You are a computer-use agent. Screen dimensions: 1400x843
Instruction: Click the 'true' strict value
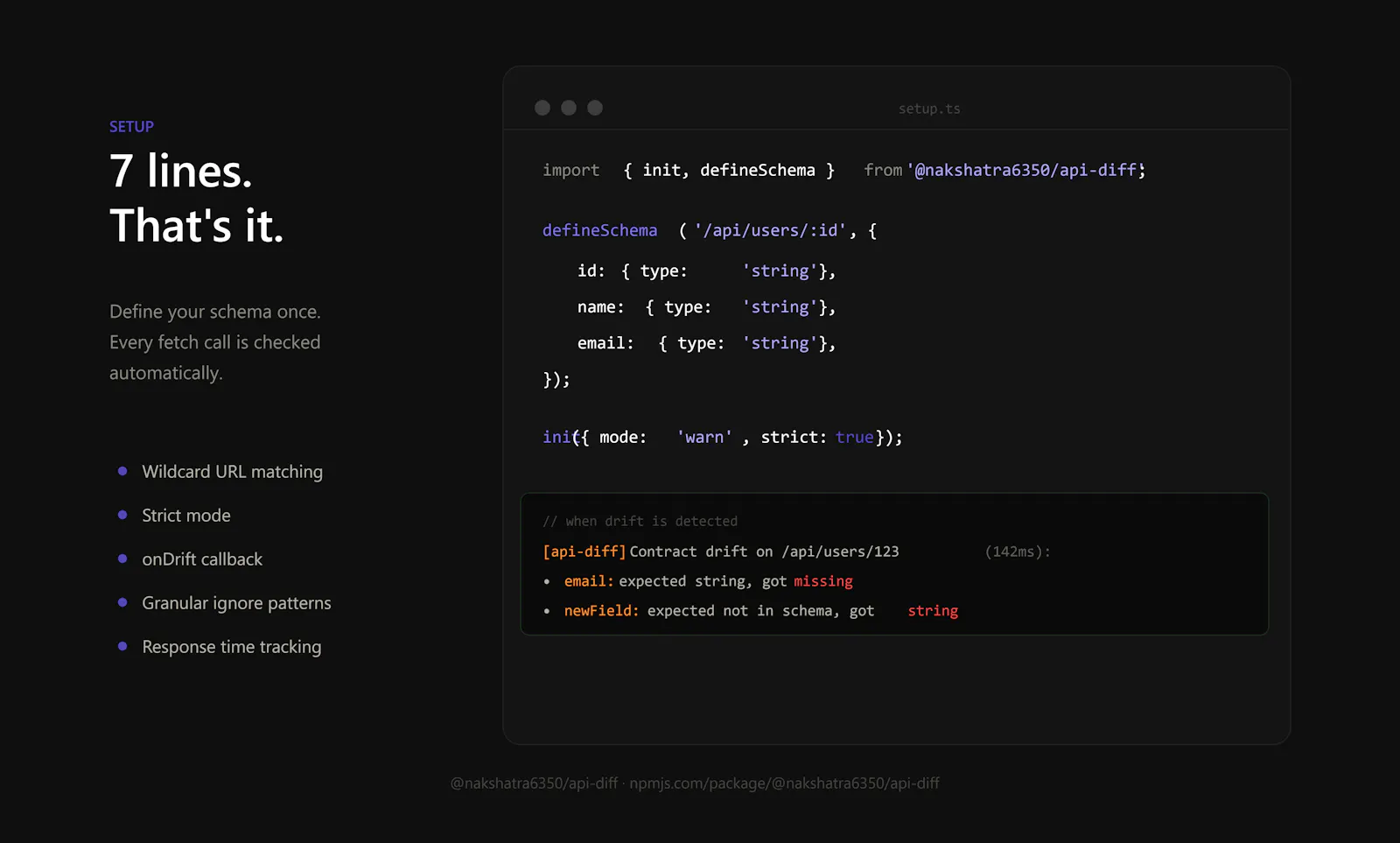coord(855,437)
